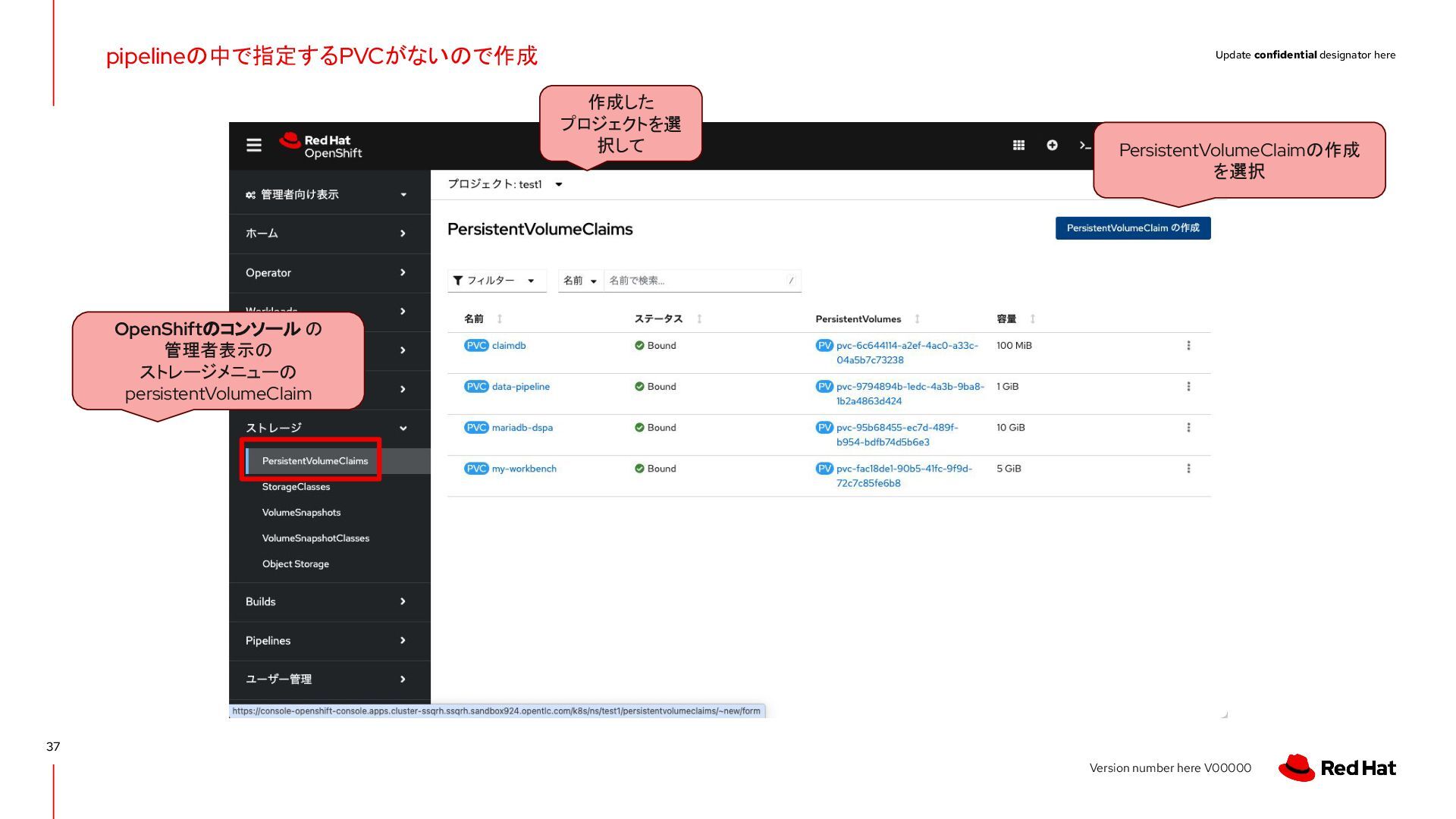Sort by PersistentVolumes column arrow
The height and width of the screenshot is (819, 1456).
click(x=917, y=319)
